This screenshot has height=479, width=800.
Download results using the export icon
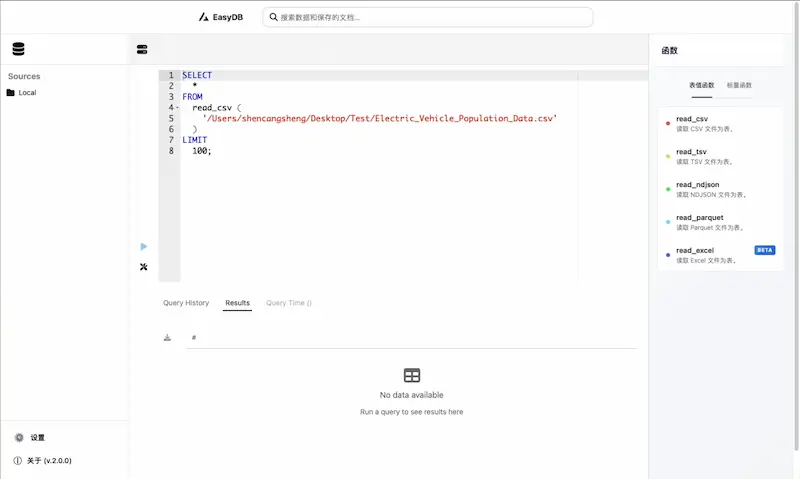click(168, 338)
